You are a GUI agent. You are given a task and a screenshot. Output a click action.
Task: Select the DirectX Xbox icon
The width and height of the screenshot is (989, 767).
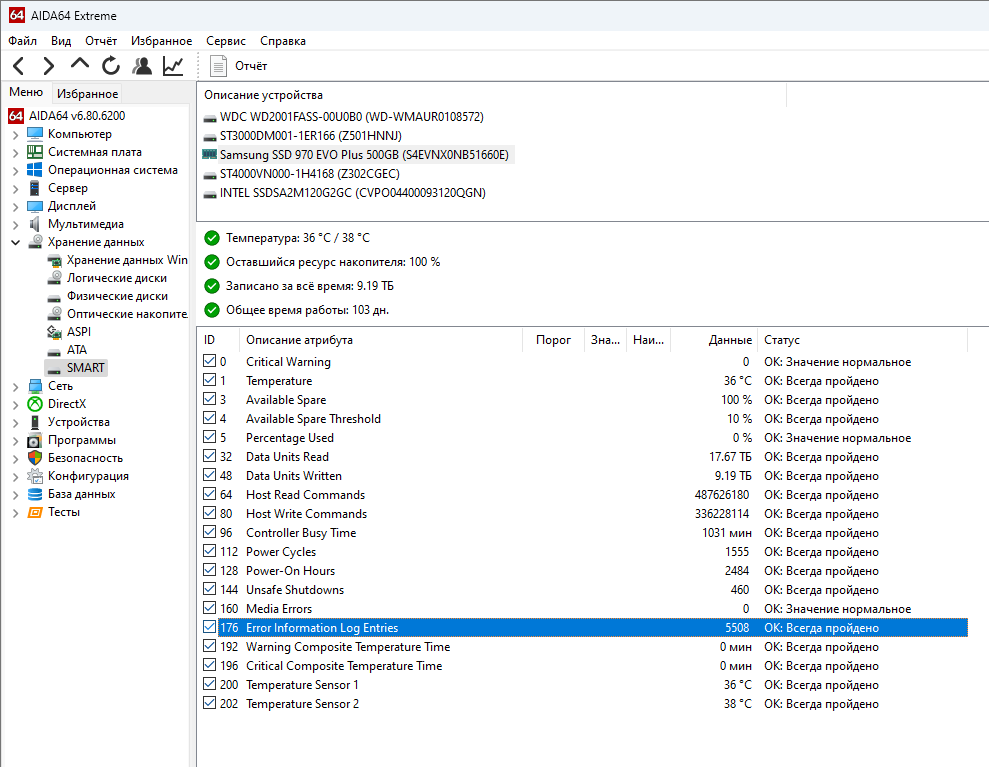click(x=35, y=404)
